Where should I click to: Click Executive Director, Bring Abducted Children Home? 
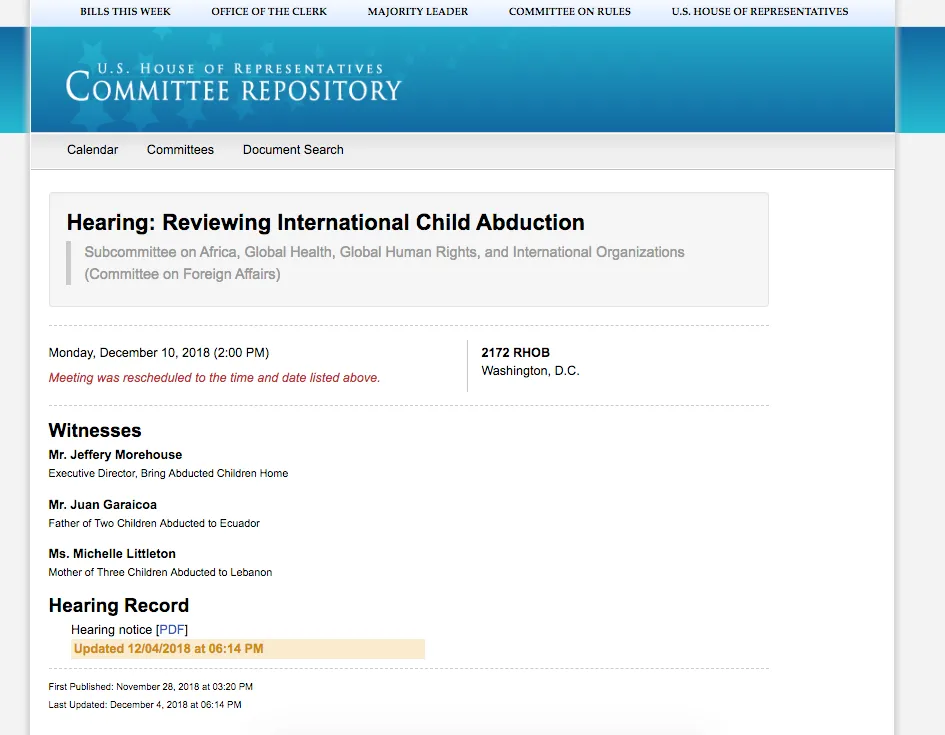[168, 474]
